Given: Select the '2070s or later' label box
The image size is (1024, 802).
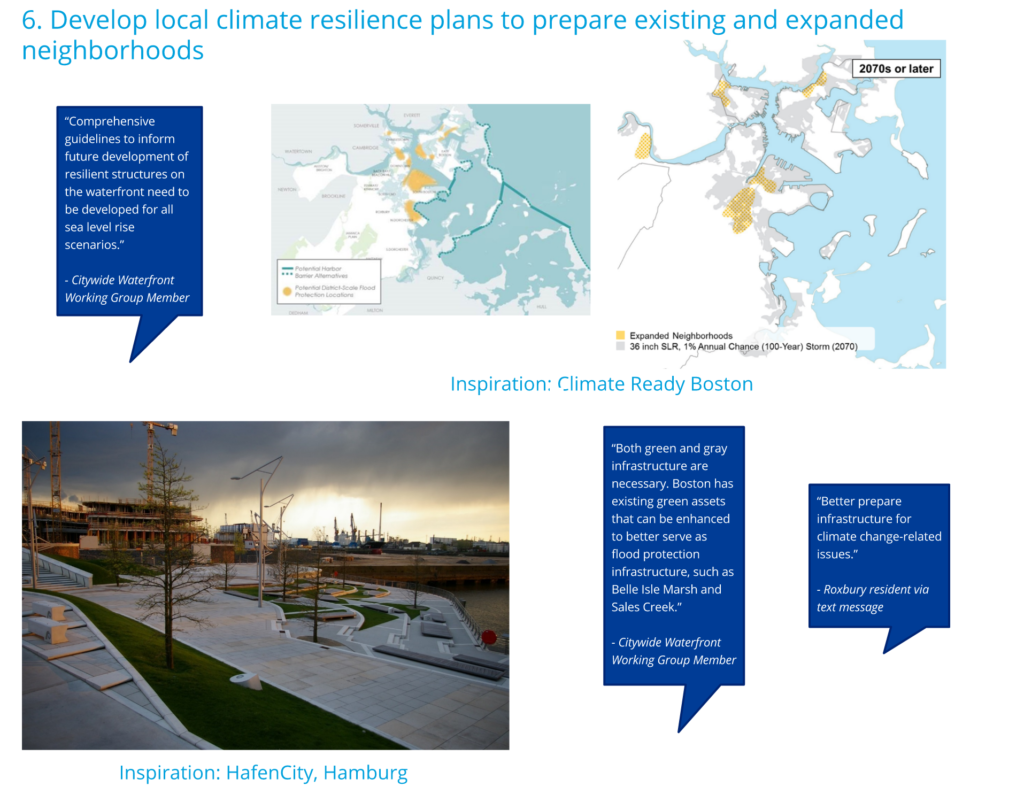Looking at the screenshot, I should (895, 69).
